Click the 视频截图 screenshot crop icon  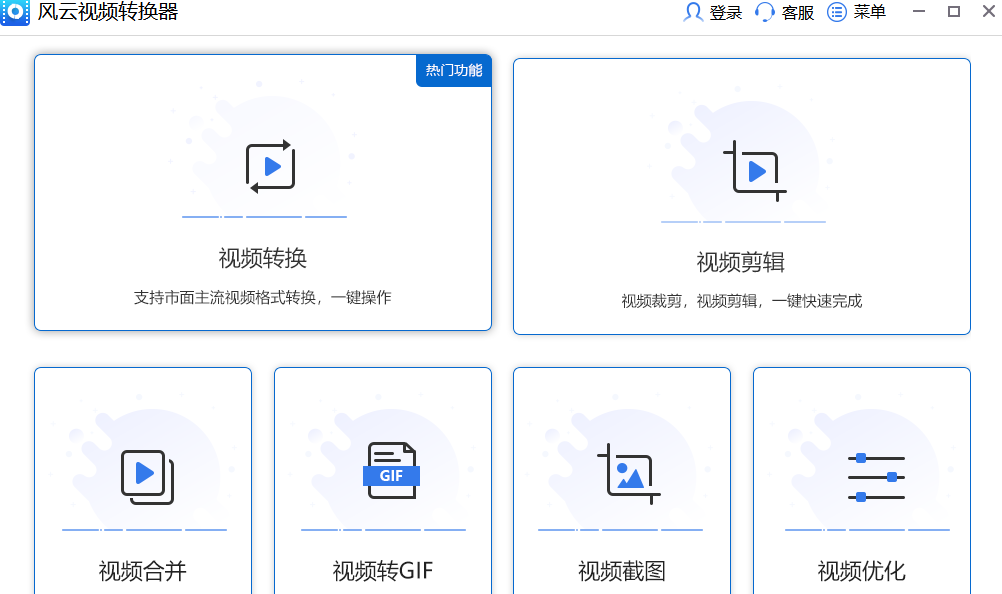[629, 474]
